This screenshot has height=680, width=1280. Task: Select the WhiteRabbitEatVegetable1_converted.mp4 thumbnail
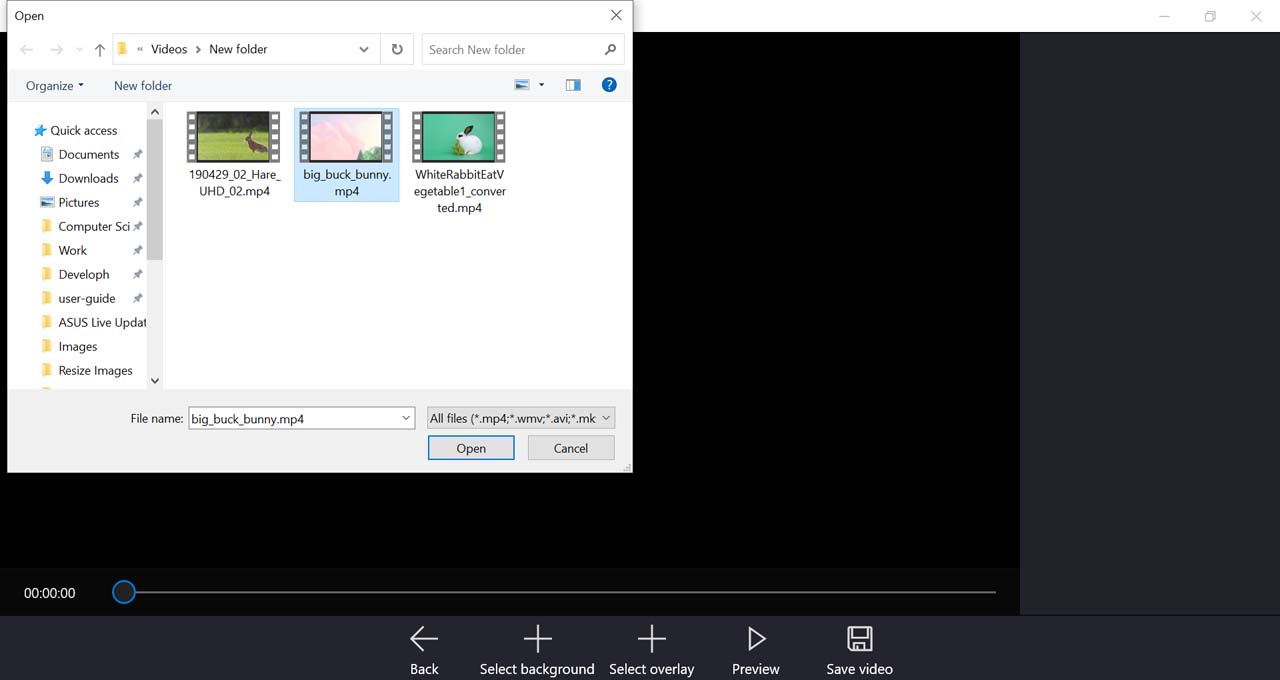[459, 137]
